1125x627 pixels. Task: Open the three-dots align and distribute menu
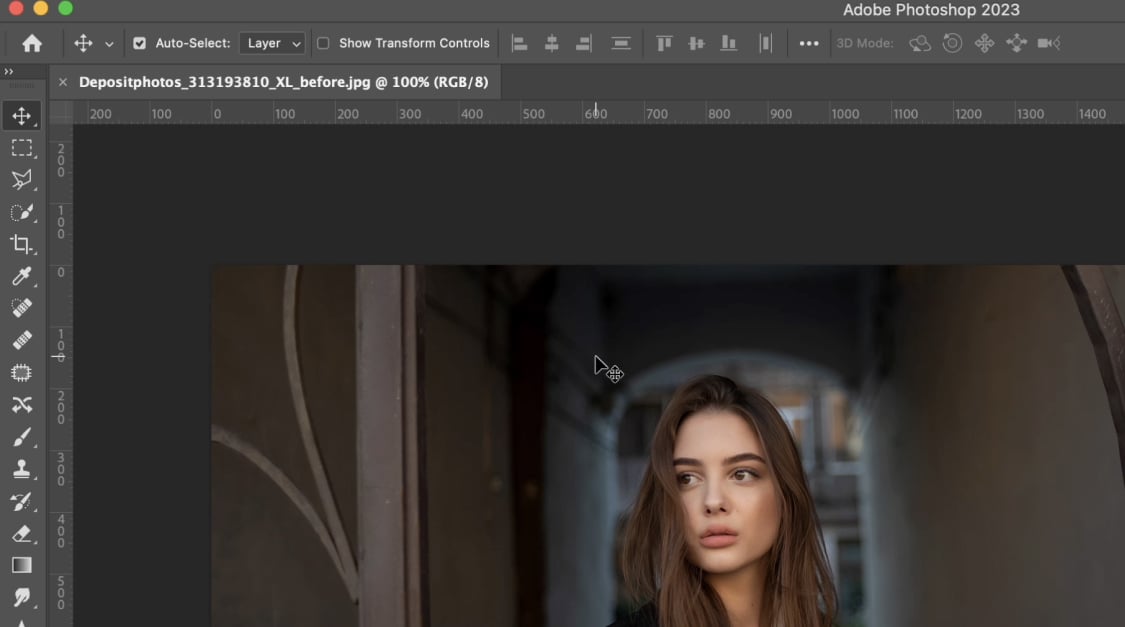pyautogui.click(x=809, y=43)
